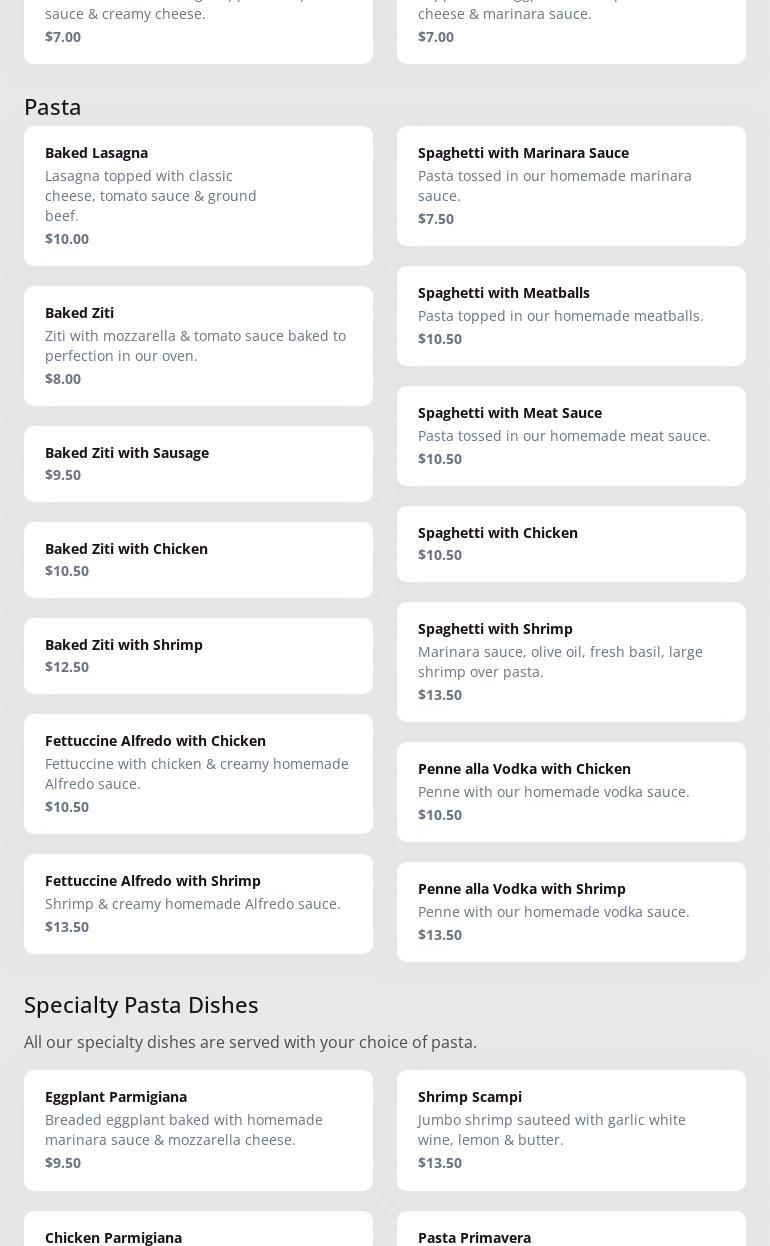Open Spaghetti with Marinara Sauce item
This screenshot has width=770, height=1246.
571,185
